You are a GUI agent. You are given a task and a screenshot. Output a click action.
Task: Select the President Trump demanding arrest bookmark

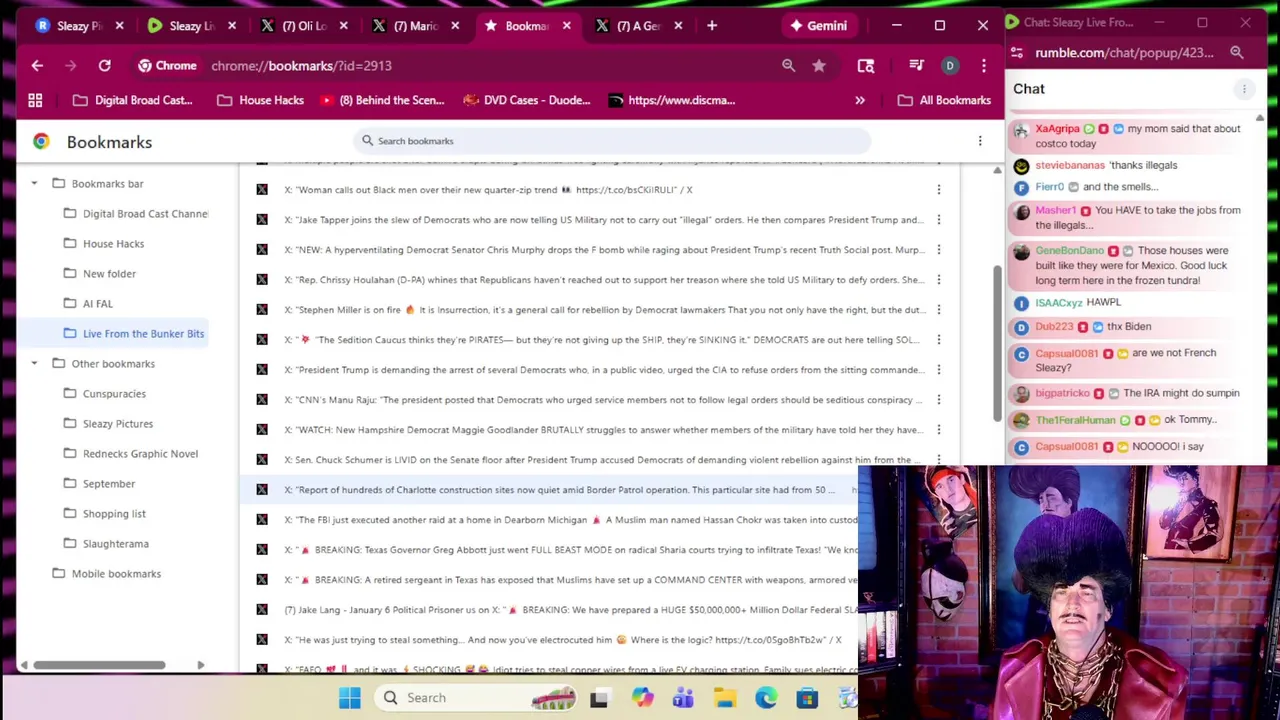tap(599, 370)
